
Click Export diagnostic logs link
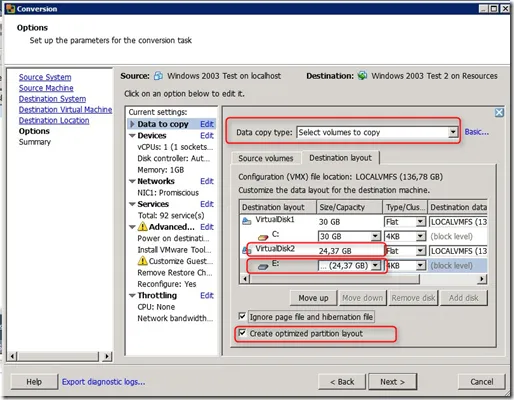(x=103, y=382)
